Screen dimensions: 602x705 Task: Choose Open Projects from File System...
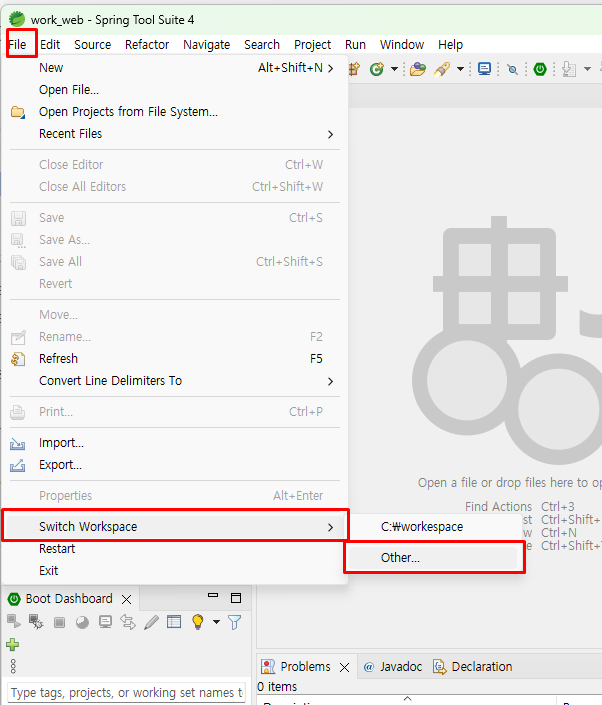(174, 112)
